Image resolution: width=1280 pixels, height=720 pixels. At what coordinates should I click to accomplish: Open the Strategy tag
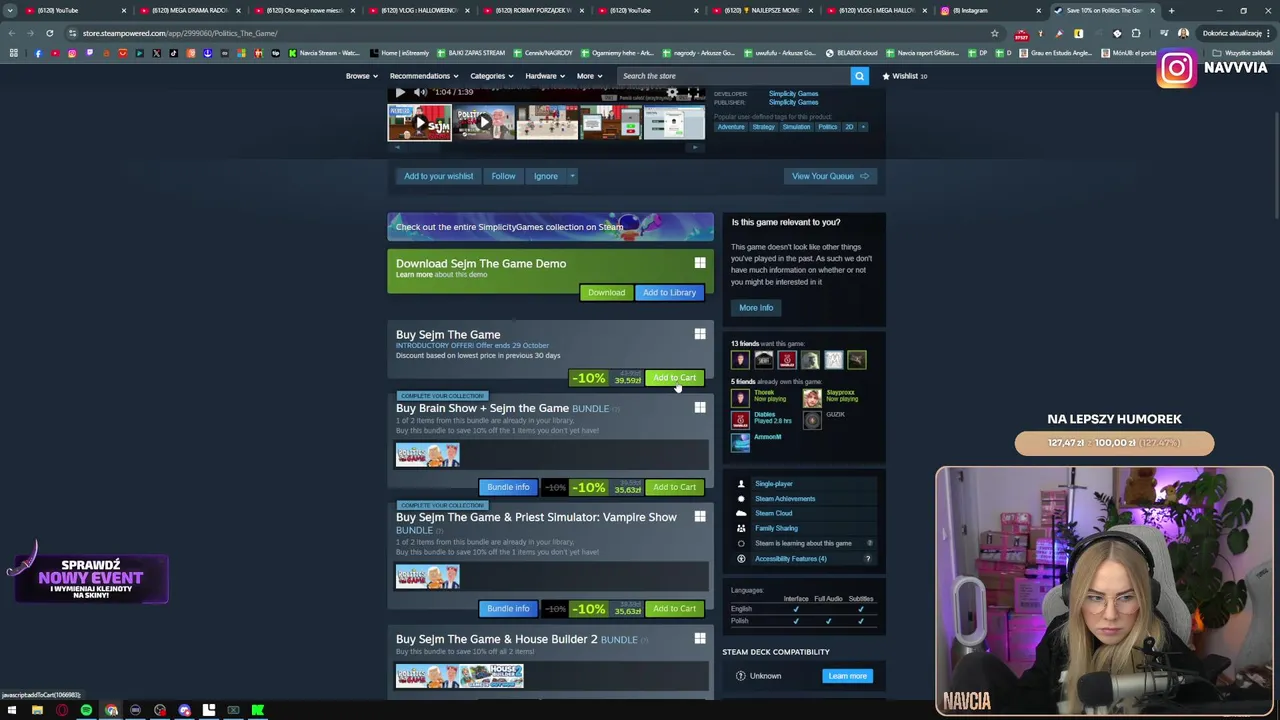763,127
